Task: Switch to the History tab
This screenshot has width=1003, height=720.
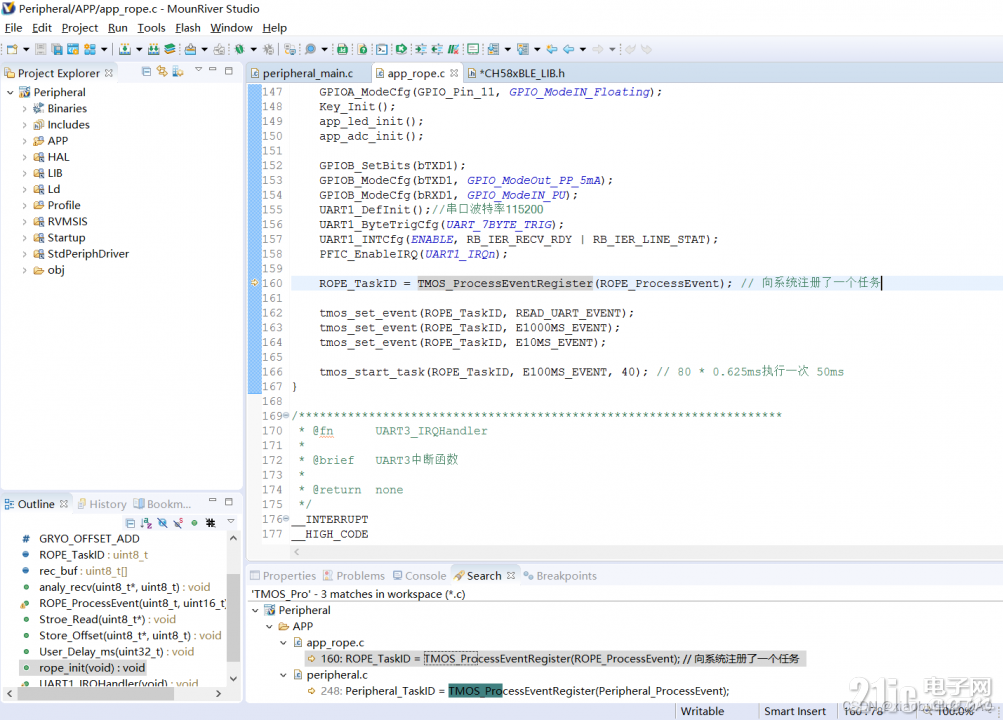Action: 102,505
